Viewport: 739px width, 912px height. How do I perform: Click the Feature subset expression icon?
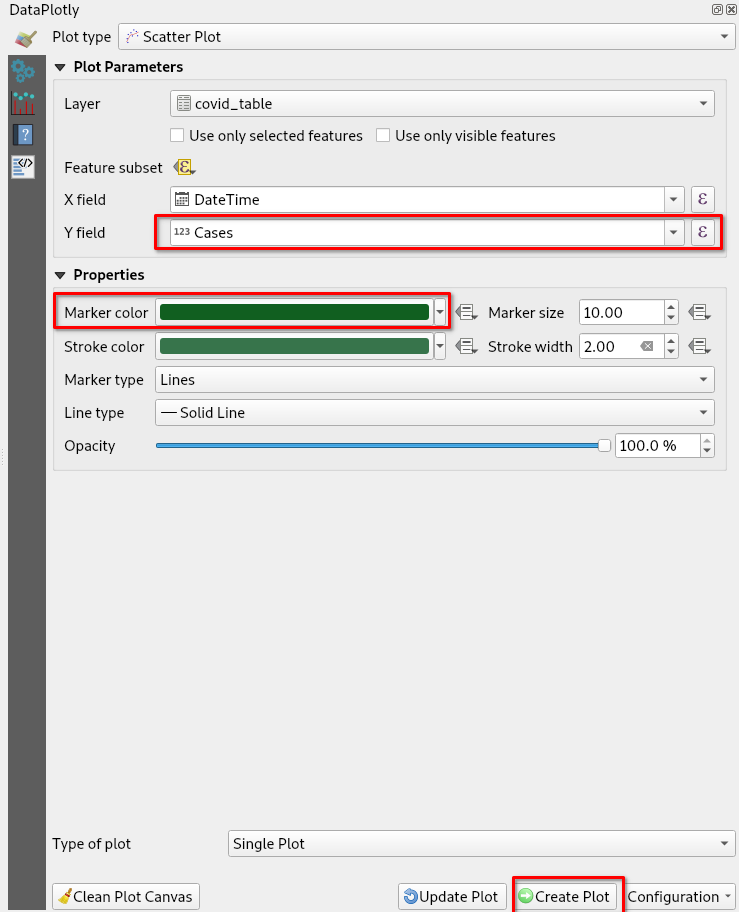click(x=184, y=168)
